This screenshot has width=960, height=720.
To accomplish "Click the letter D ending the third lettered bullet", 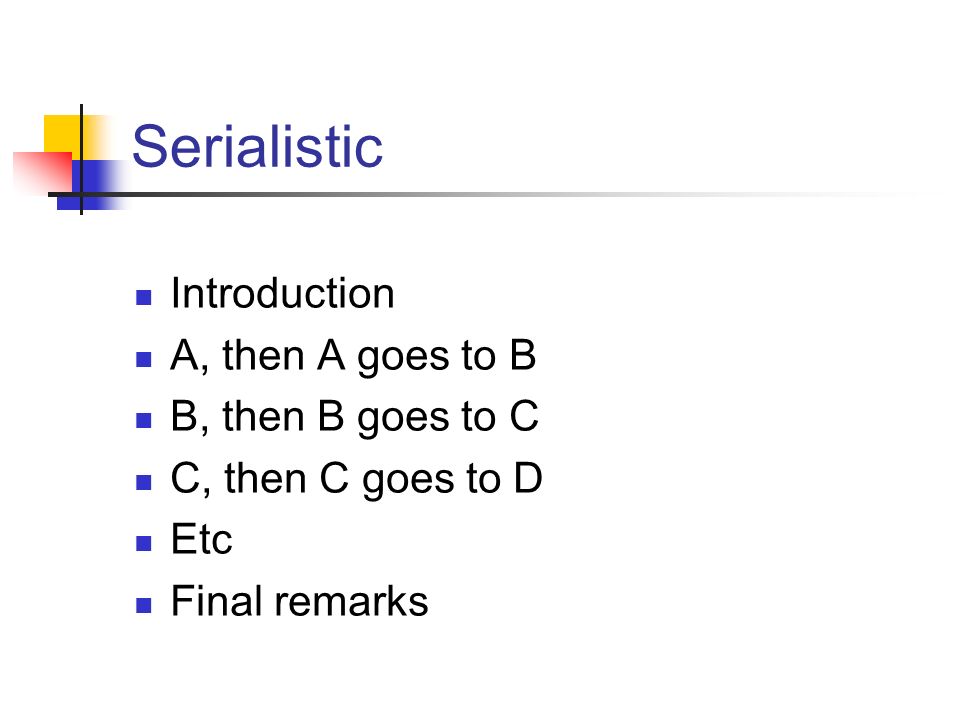I will pos(528,478).
